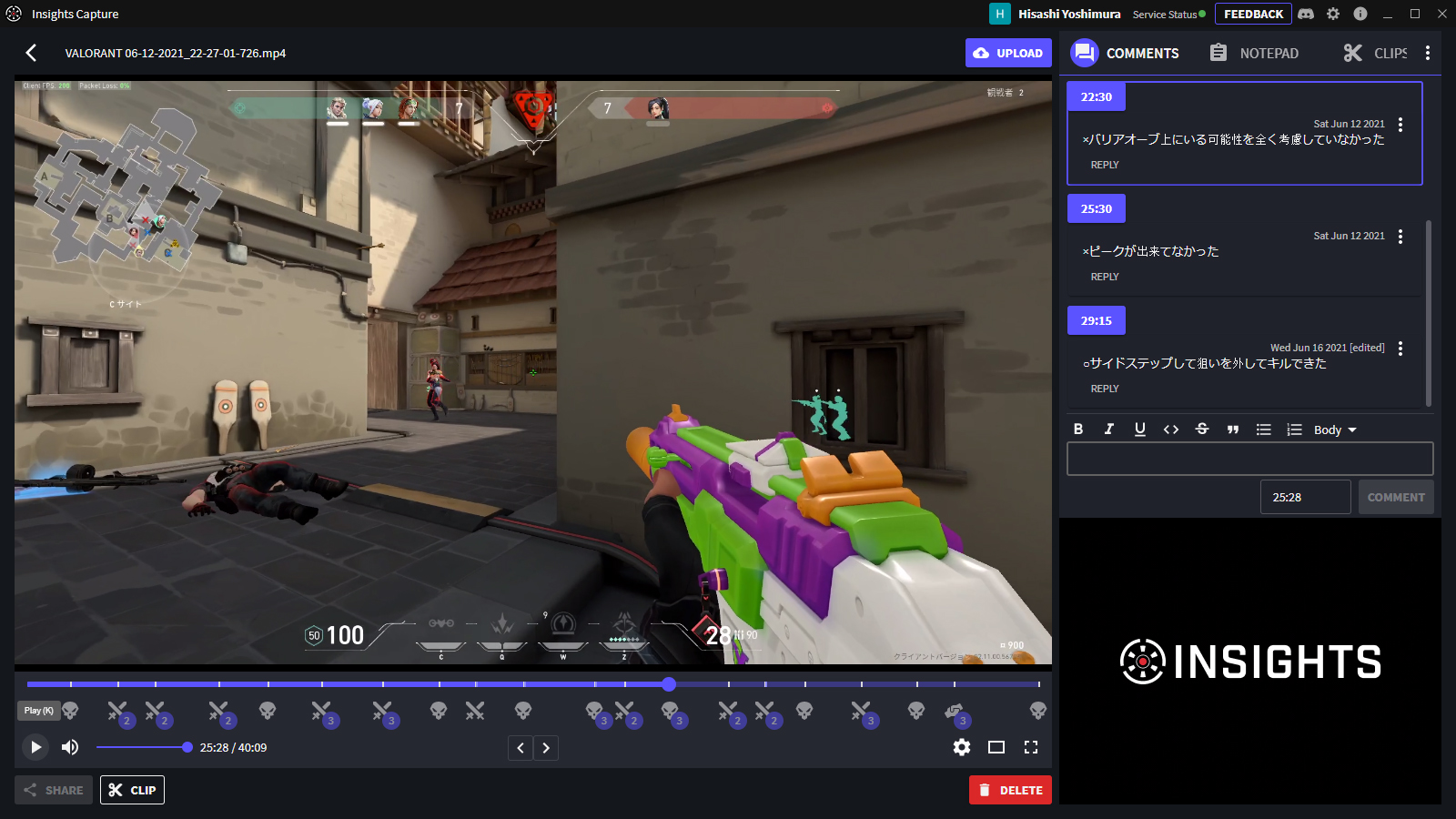The image size is (1456, 819).
Task: Open Discord link icon in title bar
Action: 1306,14
